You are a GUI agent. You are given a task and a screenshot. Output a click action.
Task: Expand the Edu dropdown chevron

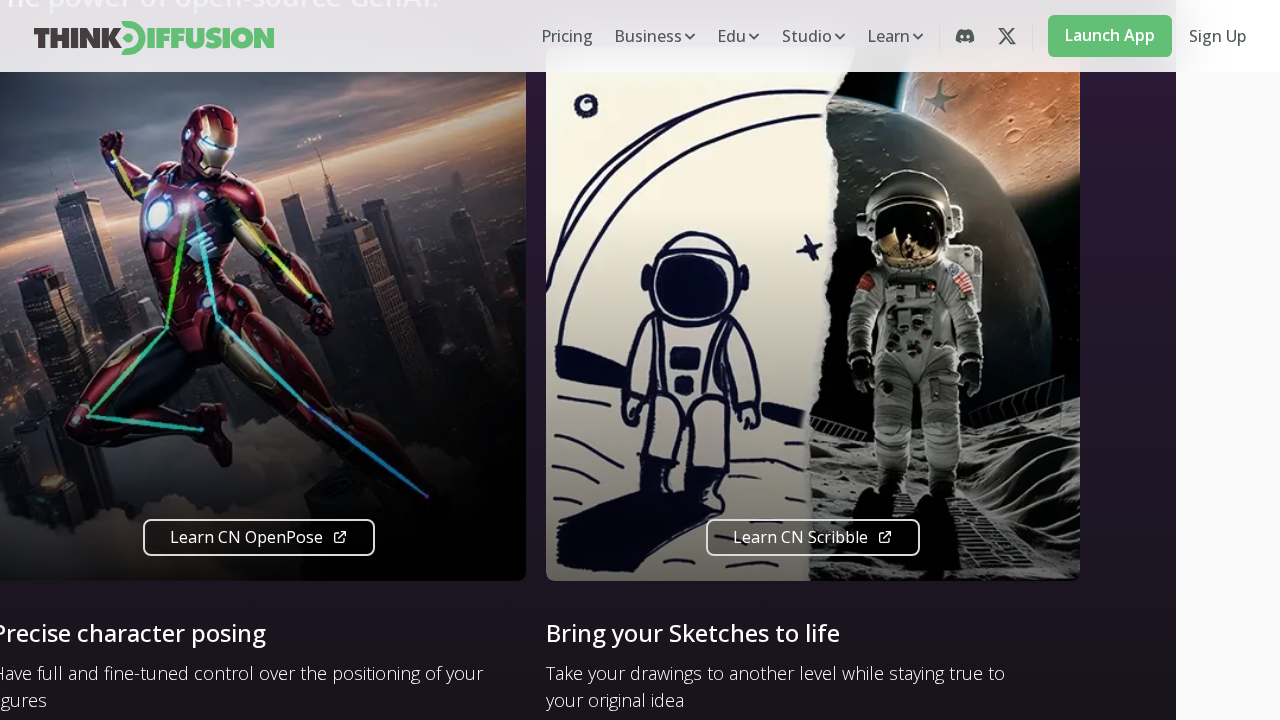click(754, 37)
